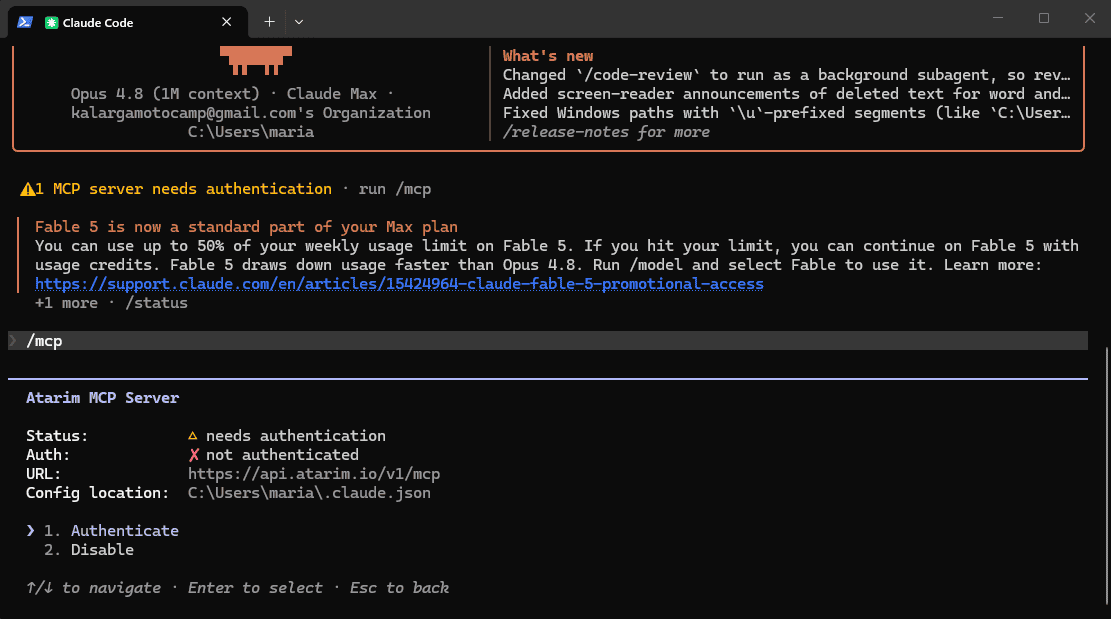Screen dimensions: 1111x619
Task: Click the '/mcp' command input line
Action: [x=548, y=341]
